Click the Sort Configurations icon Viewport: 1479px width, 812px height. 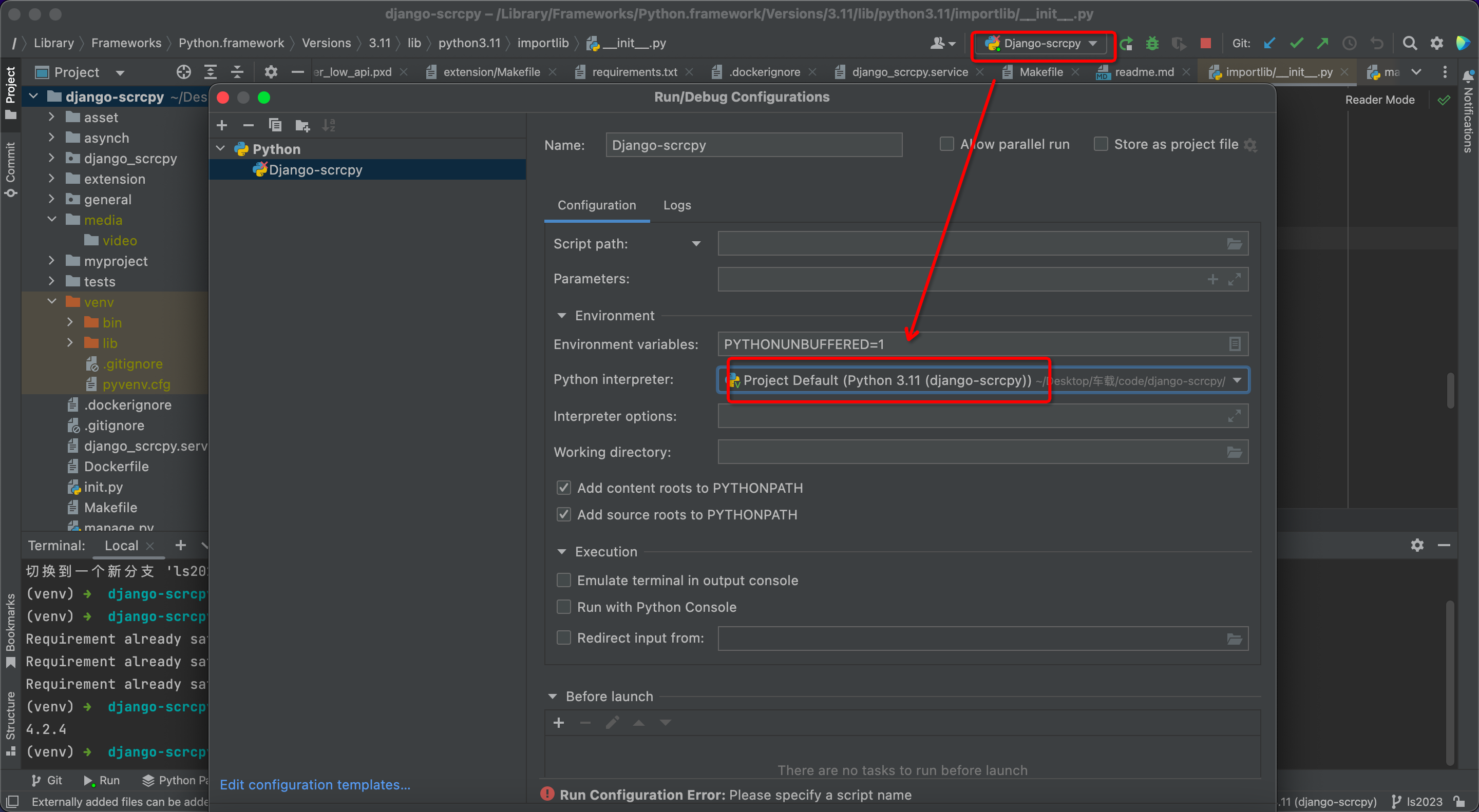pyautogui.click(x=329, y=125)
